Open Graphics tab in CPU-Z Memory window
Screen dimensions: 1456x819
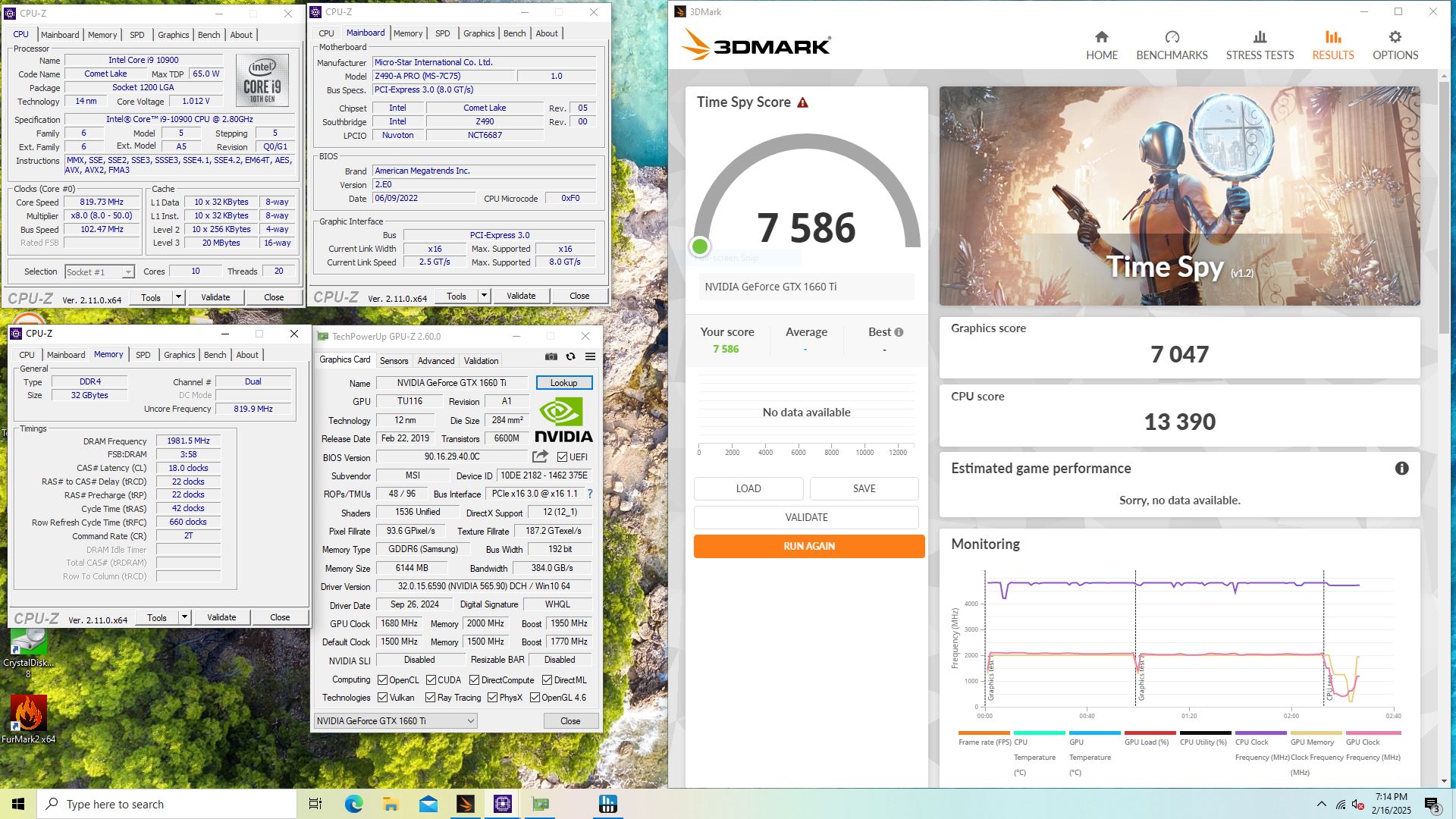click(179, 355)
